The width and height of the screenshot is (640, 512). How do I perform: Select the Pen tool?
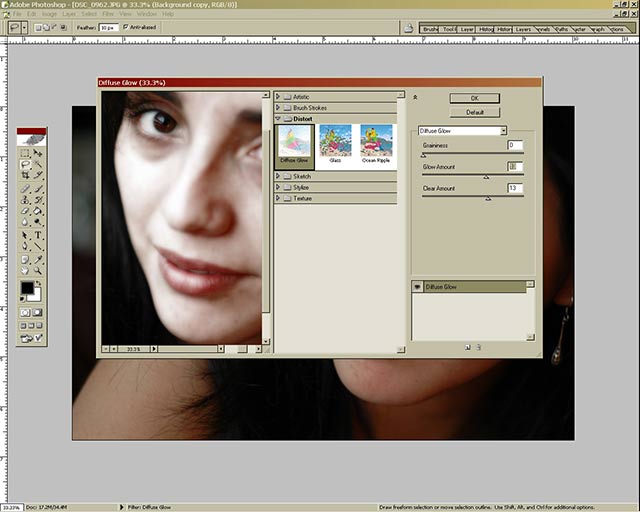pyautogui.click(x=25, y=246)
